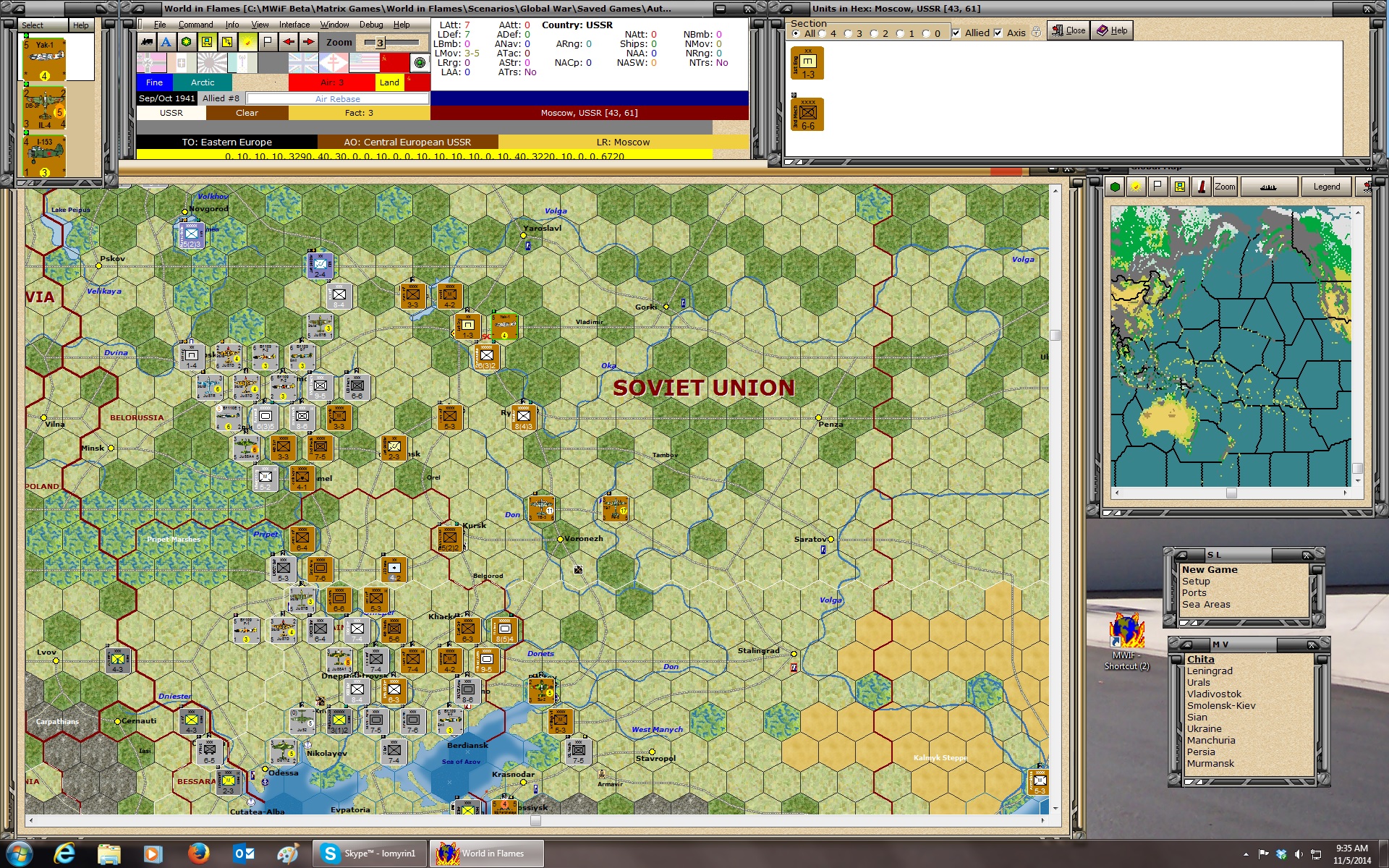Click Global Map flag icon
The height and width of the screenshot is (868, 1389).
pyautogui.click(x=1158, y=187)
